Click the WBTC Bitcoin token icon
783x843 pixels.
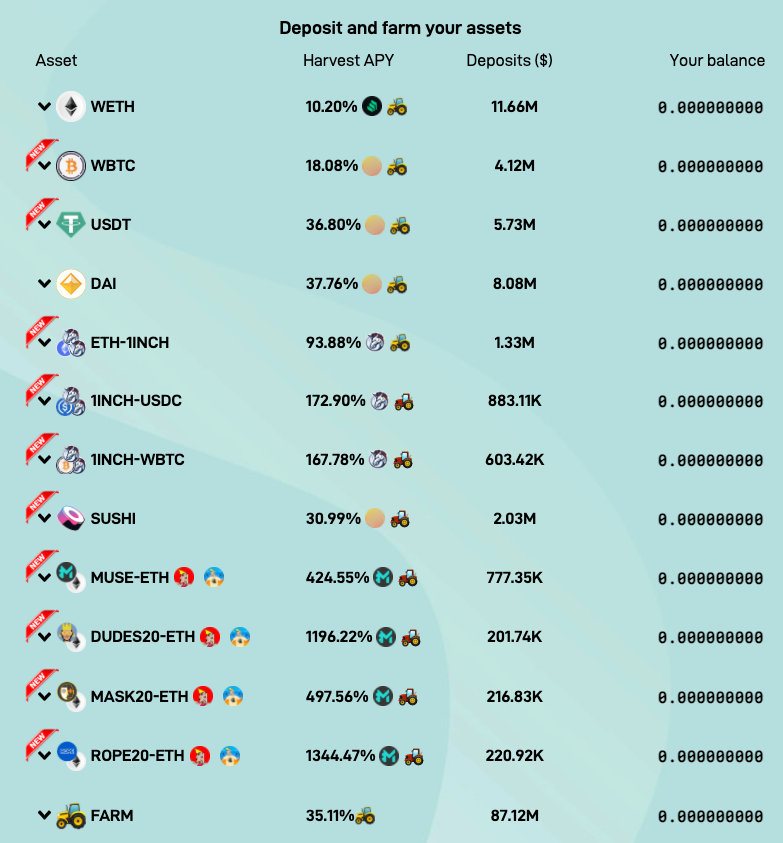(x=71, y=166)
